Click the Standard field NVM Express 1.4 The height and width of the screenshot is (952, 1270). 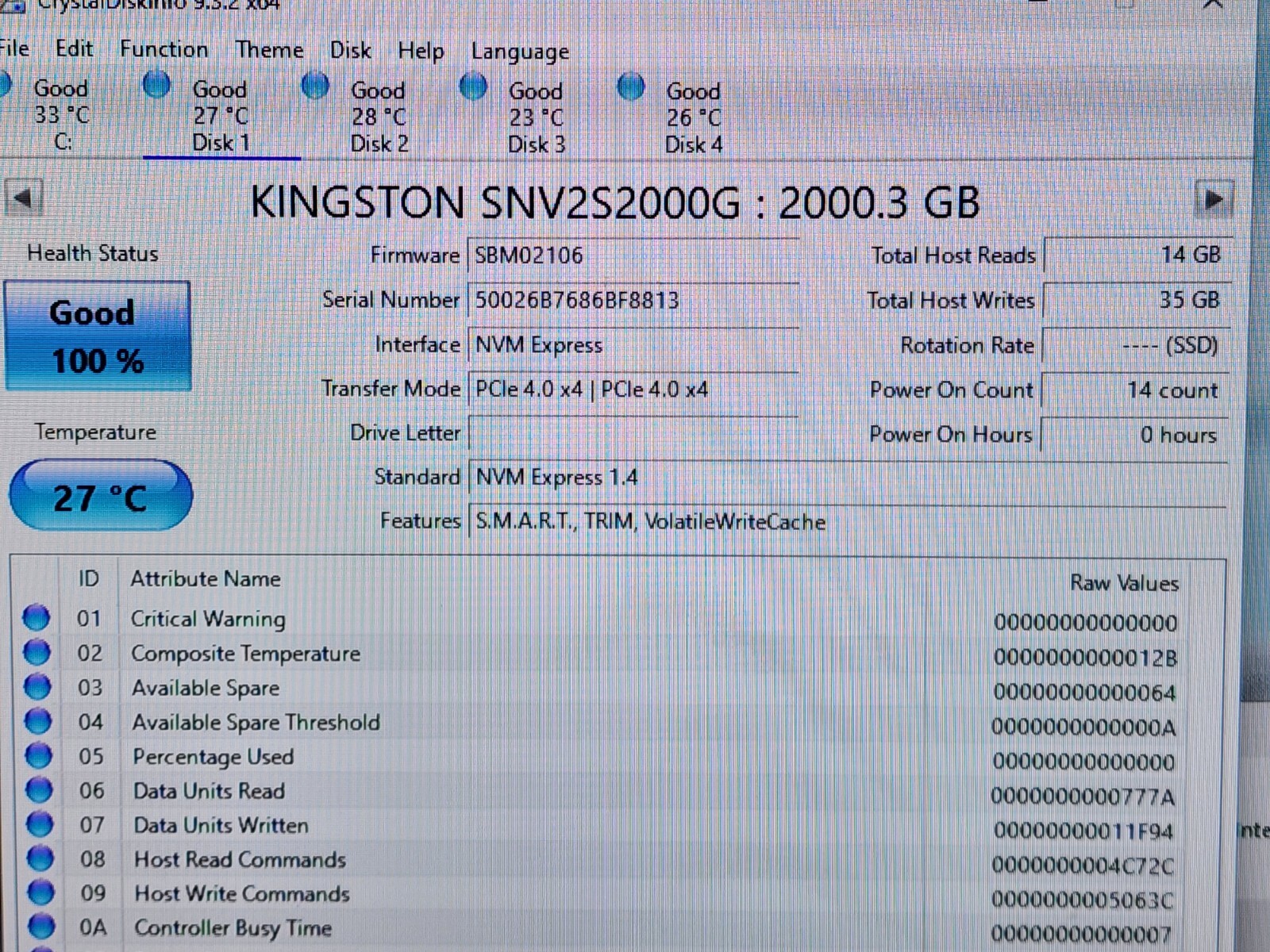click(x=847, y=478)
